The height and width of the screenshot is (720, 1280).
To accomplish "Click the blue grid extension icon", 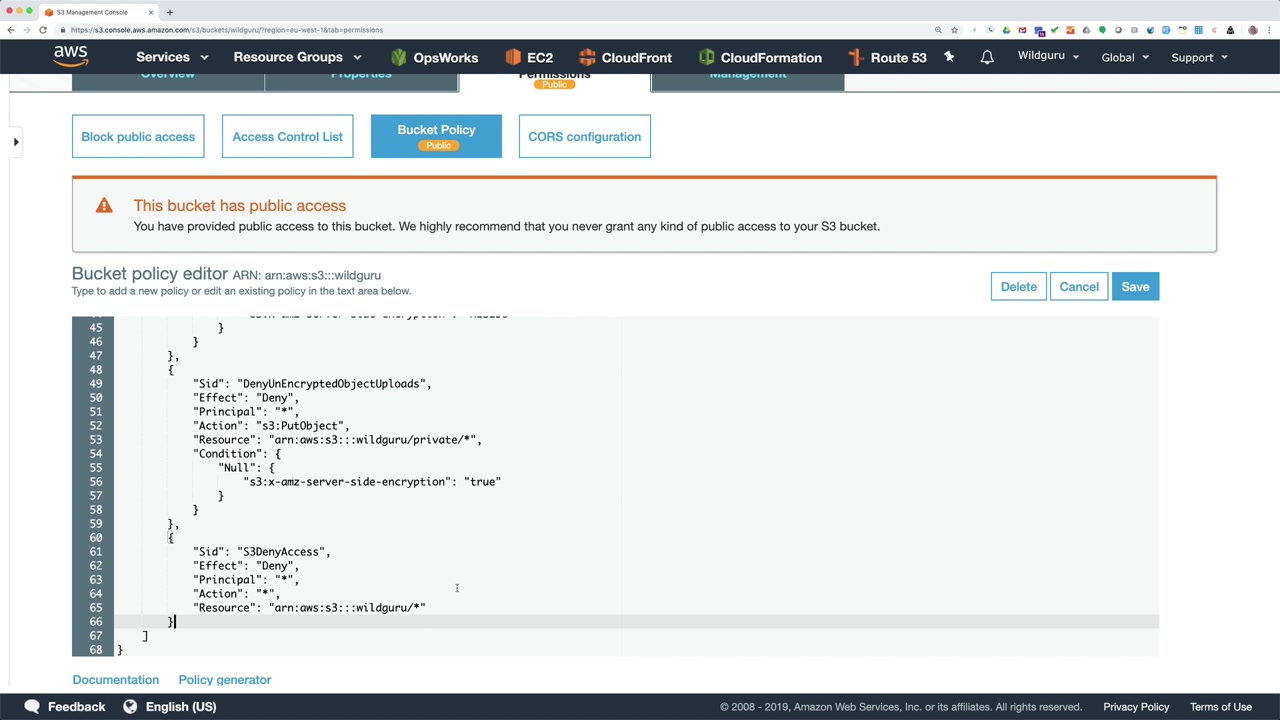I will click(x=1198, y=30).
